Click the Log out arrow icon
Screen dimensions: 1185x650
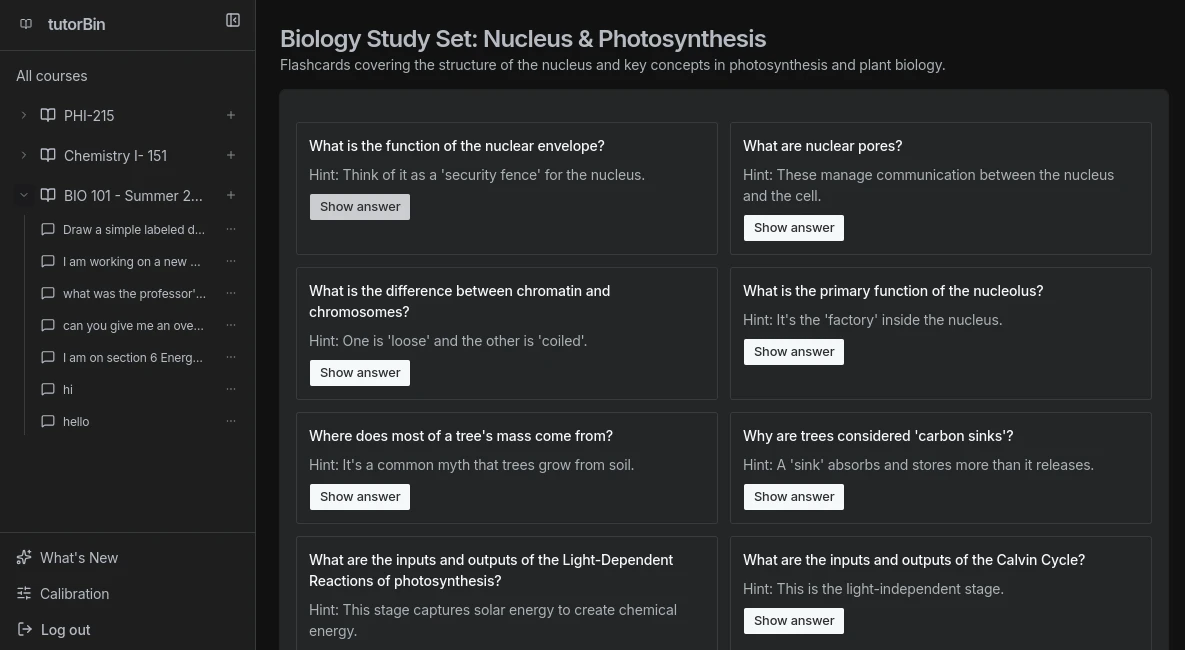pyautogui.click(x=24, y=629)
